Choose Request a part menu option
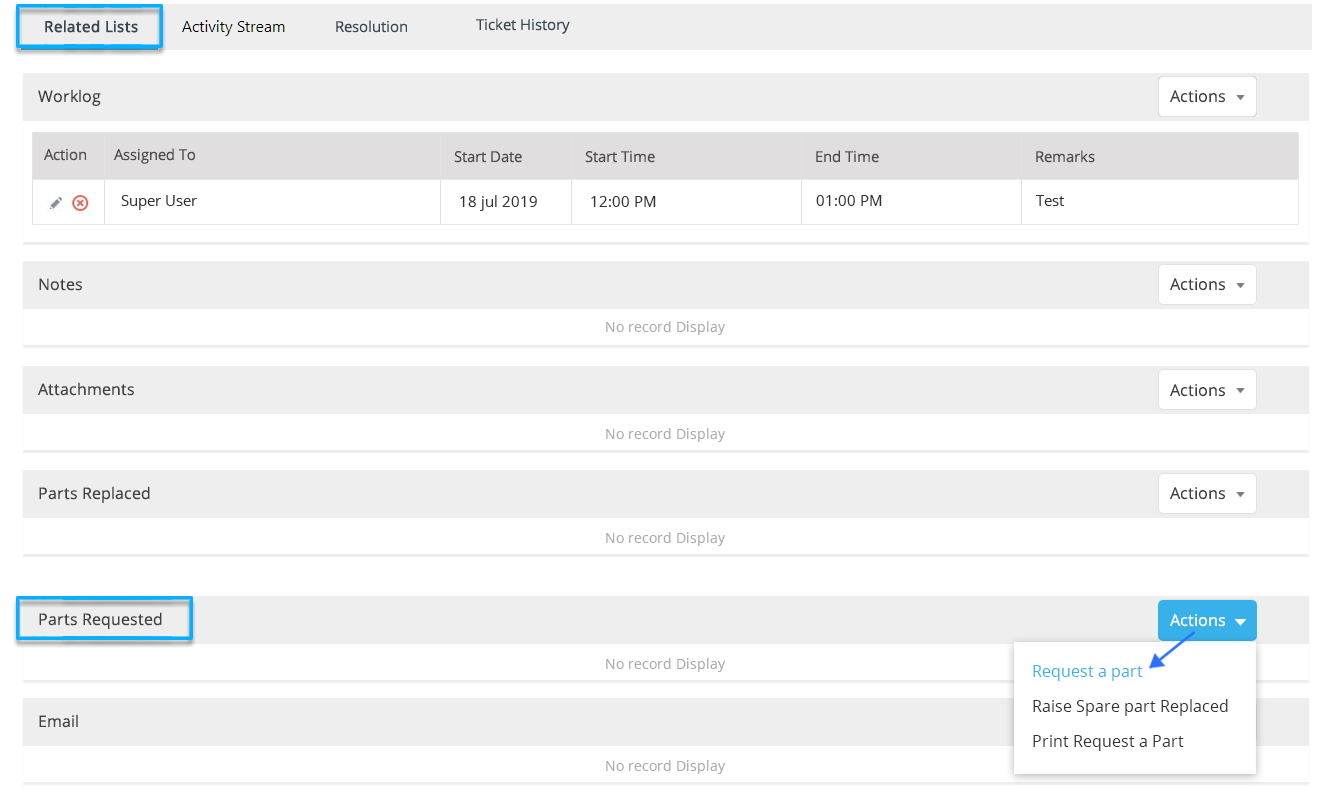Screen dimensions: 1327x796 [x=1087, y=671]
